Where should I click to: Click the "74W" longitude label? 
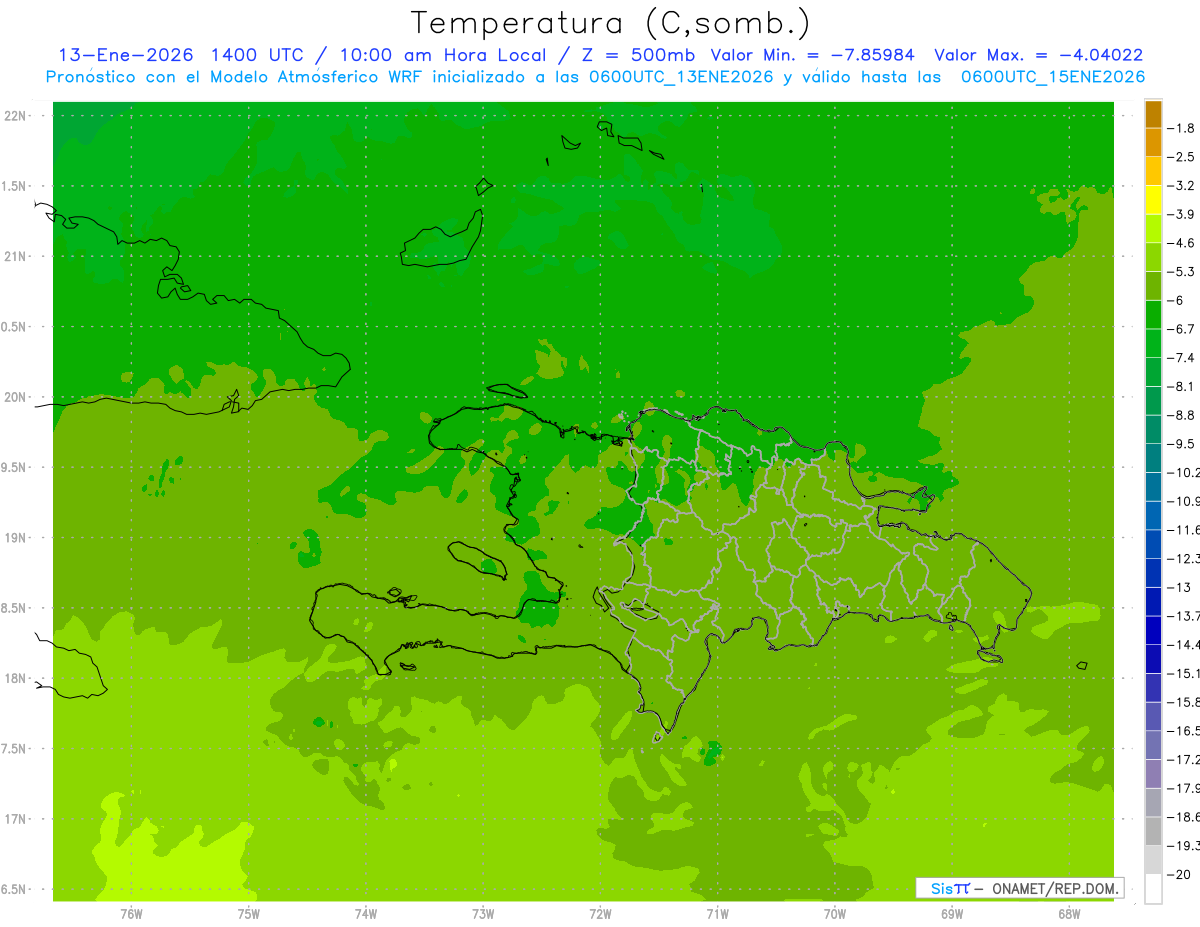[x=366, y=913]
